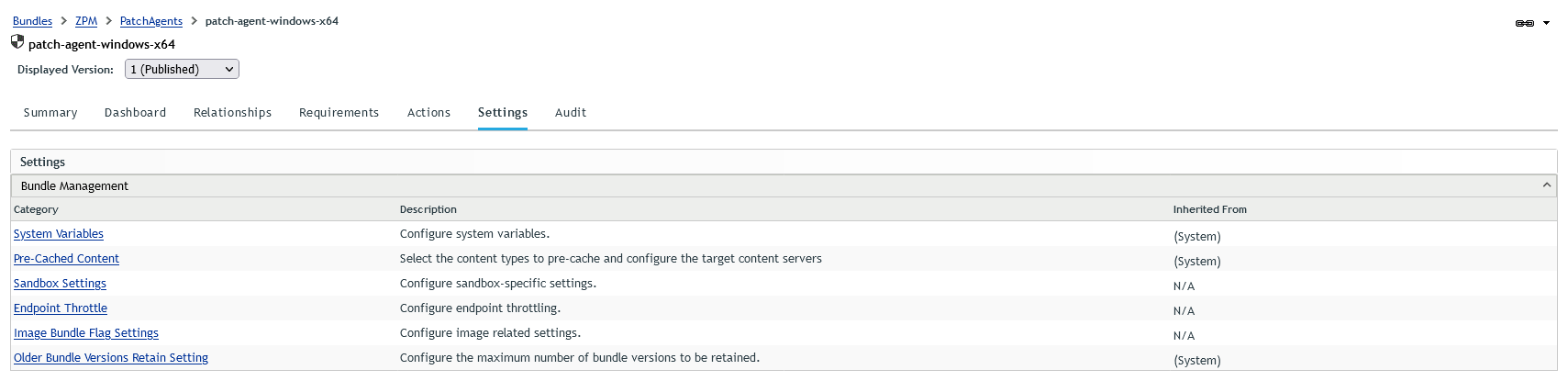Open the Dashboard tab
Screen dimensions: 1568x381
(x=135, y=113)
